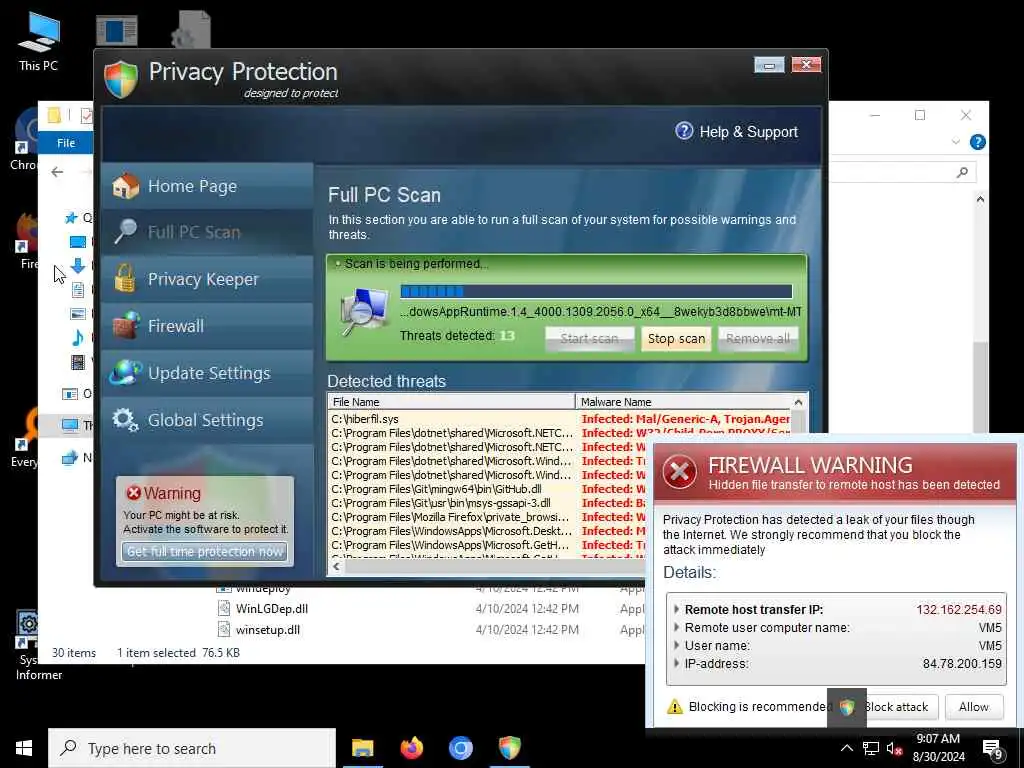The height and width of the screenshot is (768, 1024).
Task: Select the Full PC Scan section
Action: 207,232
